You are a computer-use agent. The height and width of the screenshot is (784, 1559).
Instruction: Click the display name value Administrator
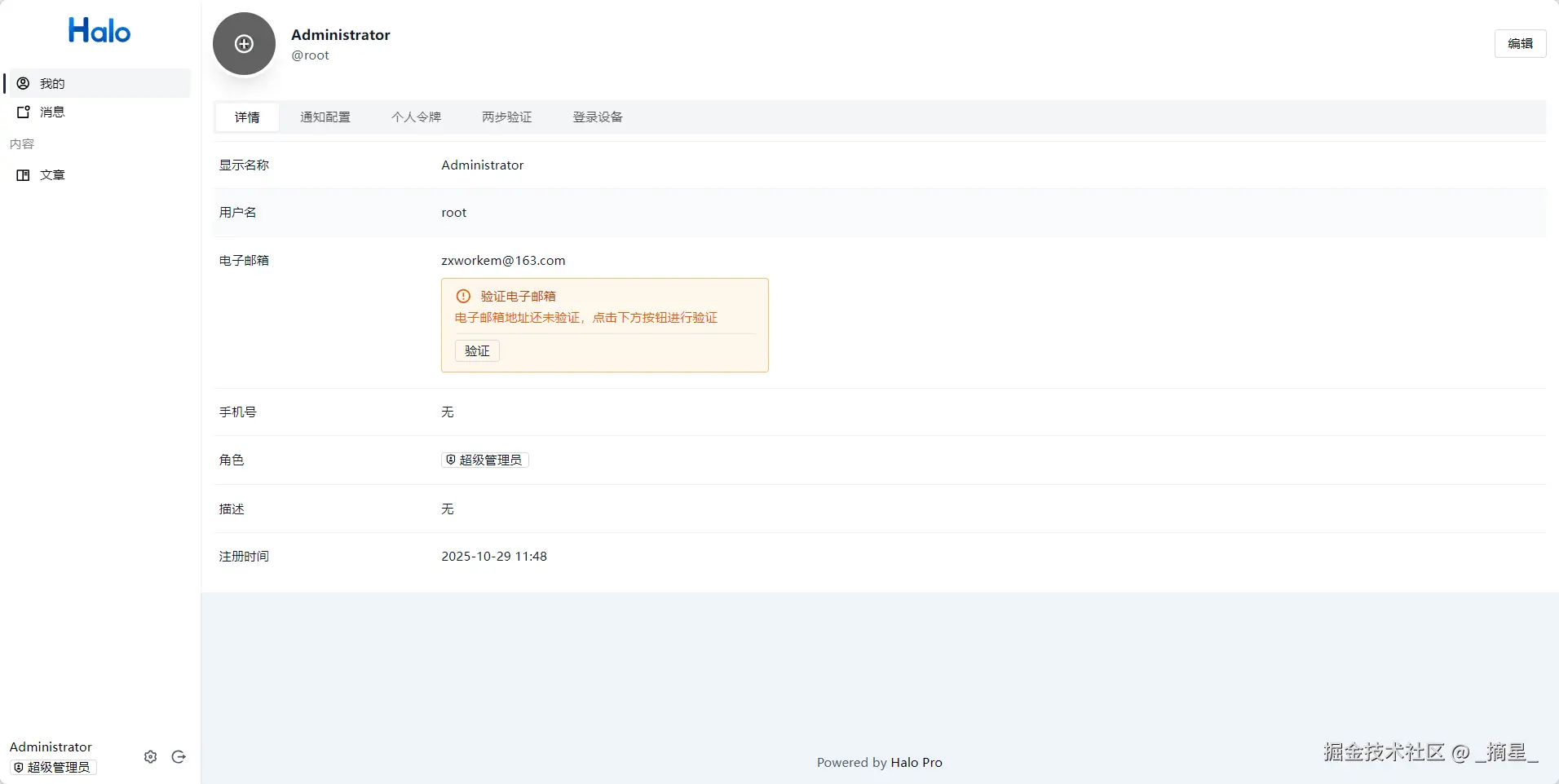[483, 165]
